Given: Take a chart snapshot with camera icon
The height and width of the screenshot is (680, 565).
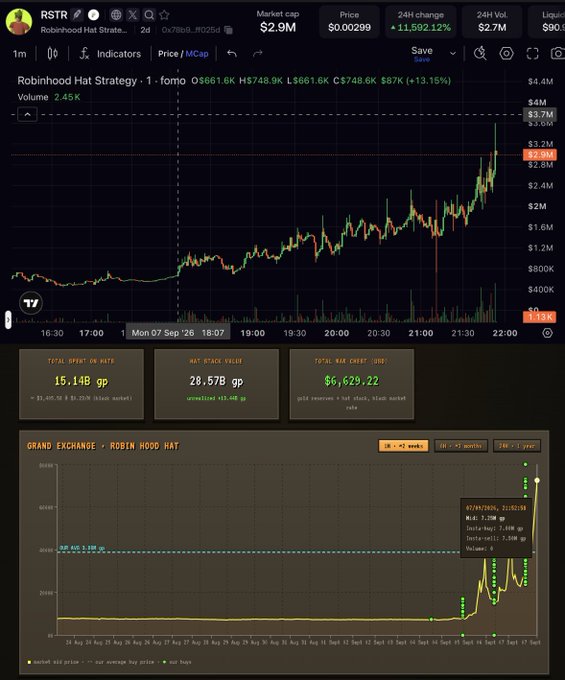Looking at the screenshot, I should click(557, 53).
